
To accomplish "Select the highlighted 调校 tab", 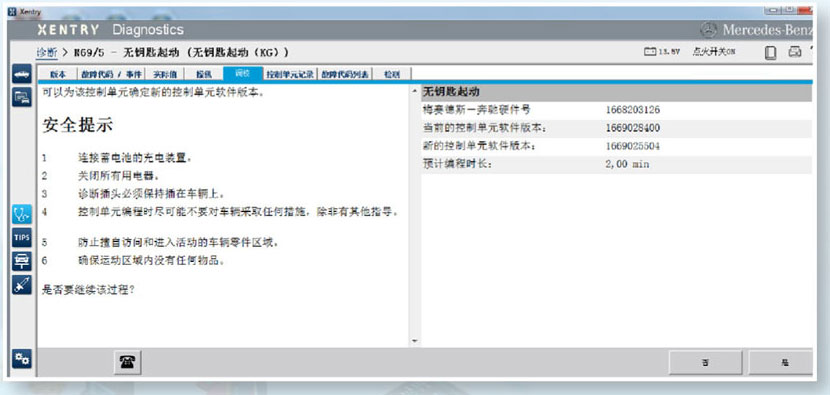I will 242,74.
